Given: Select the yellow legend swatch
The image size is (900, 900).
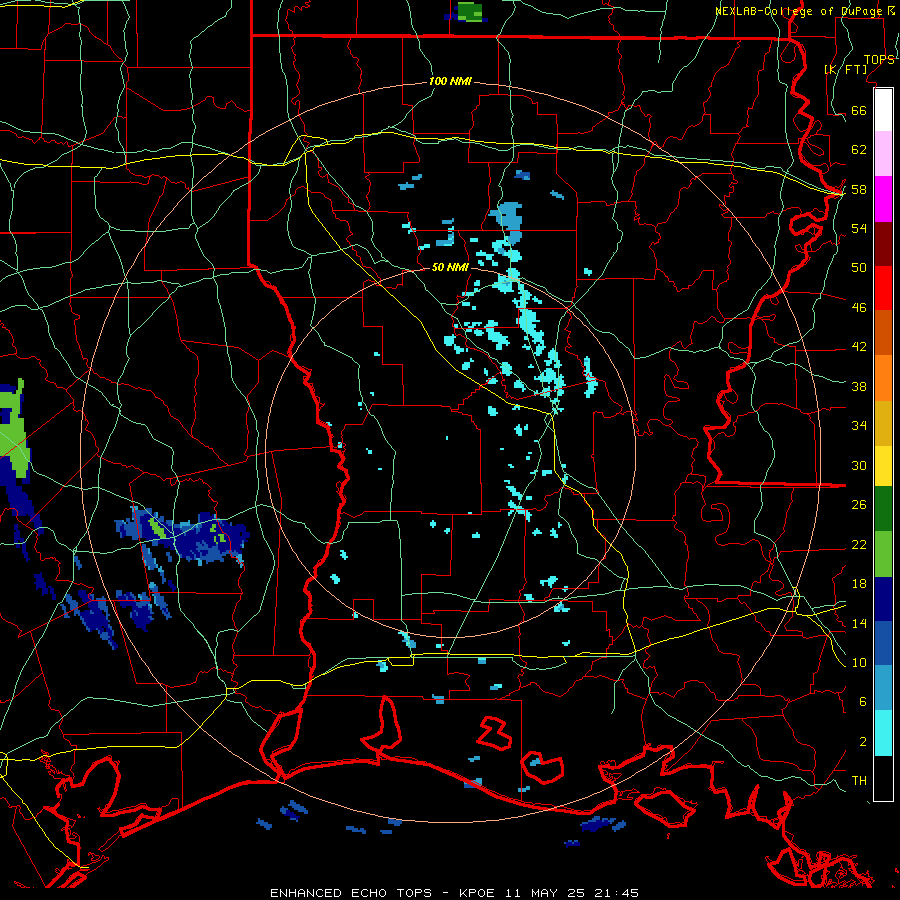Looking at the screenshot, I should [x=883, y=466].
